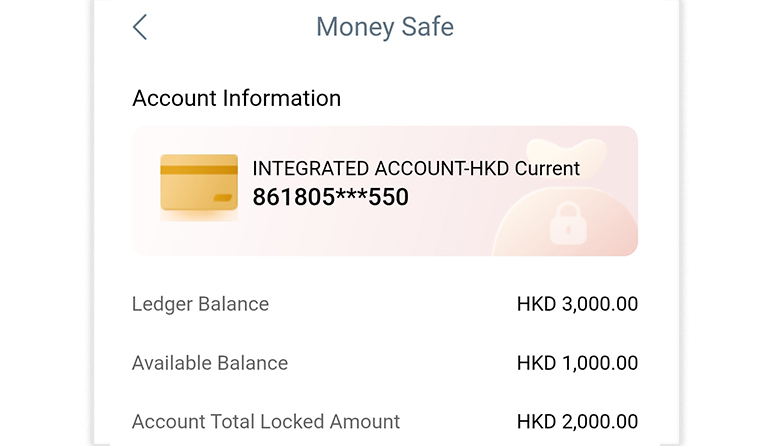
Task: Open the INTEGRATED ACCOUNT-HKD Current account name
Action: click(x=415, y=168)
